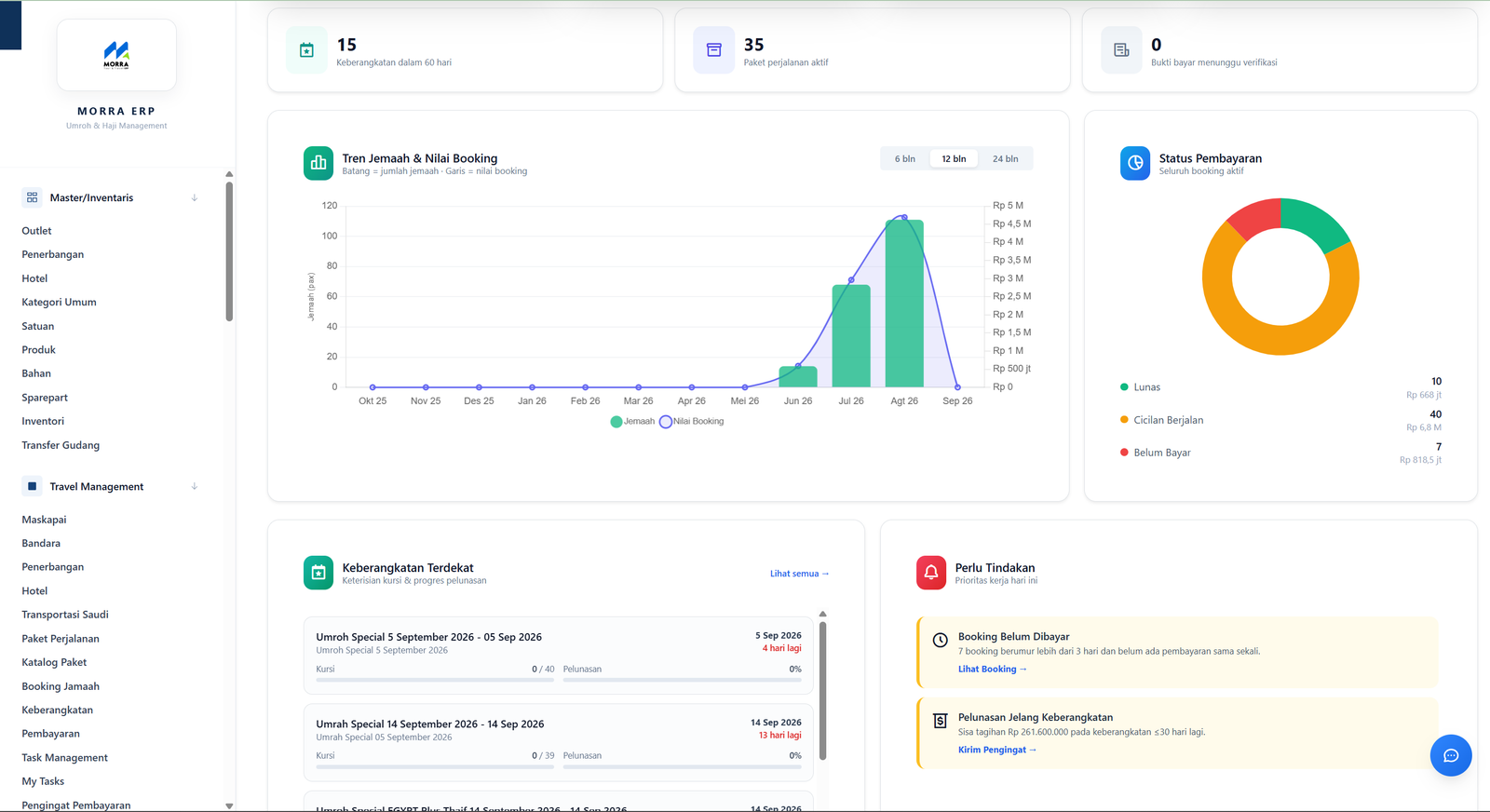The height and width of the screenshot is (812, 1490).
Task: Collapse the Travel Management menu section
Action: tap(195, 486)
